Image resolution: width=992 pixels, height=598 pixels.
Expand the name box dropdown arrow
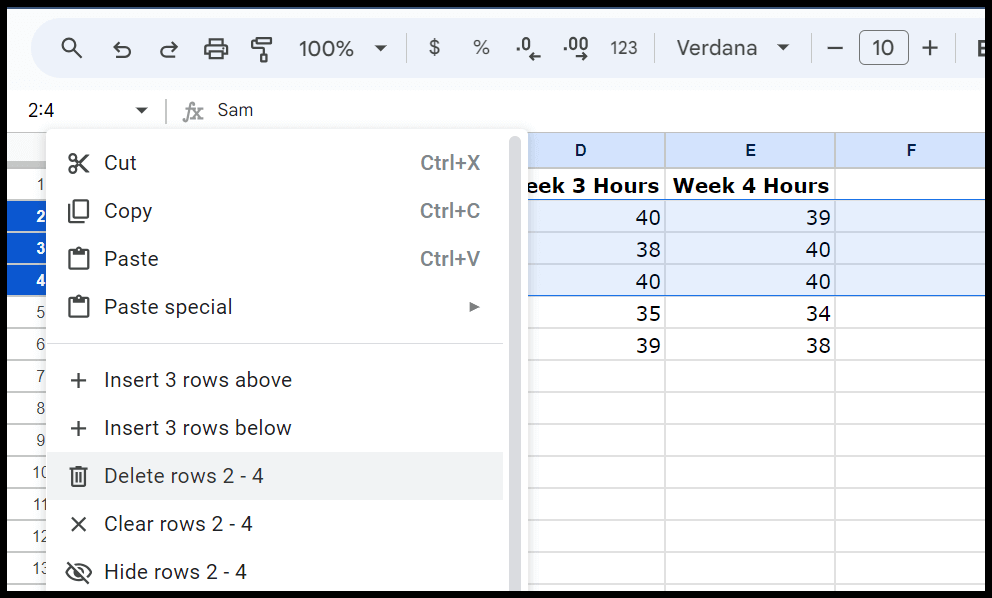[x=141, y=110]
